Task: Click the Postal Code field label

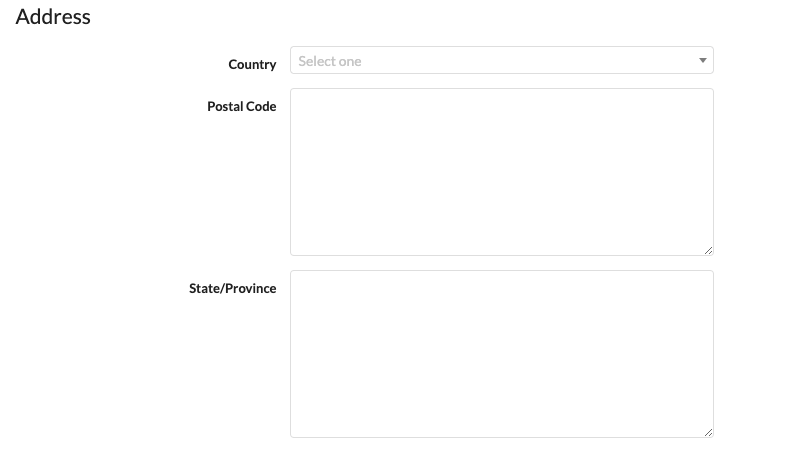Action: point(241,106)
